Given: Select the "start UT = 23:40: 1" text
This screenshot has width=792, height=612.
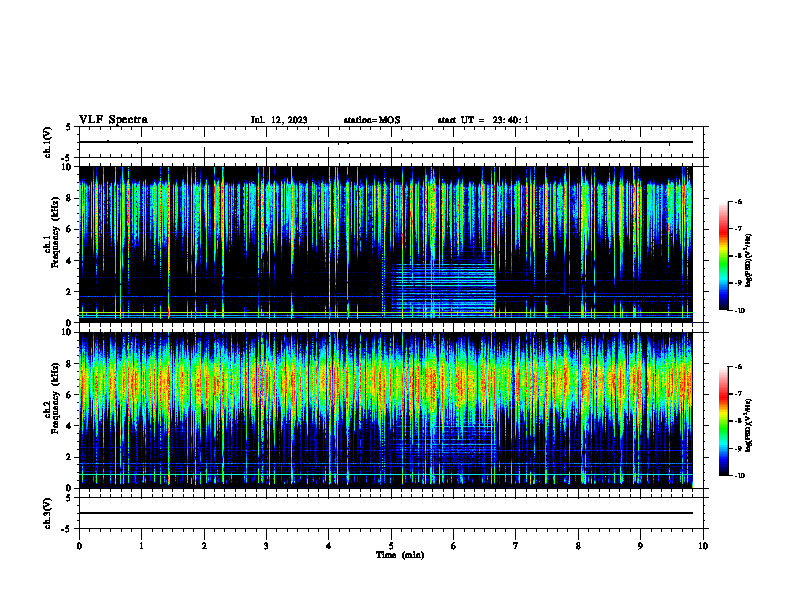Looking at the screenshot, I should tap(483, 120).
